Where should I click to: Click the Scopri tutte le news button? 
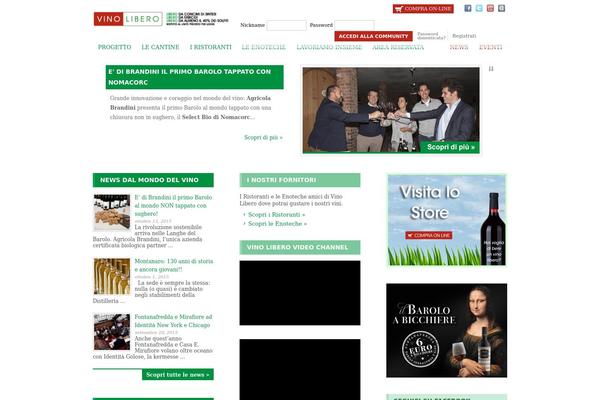click(x=178, y=375)
